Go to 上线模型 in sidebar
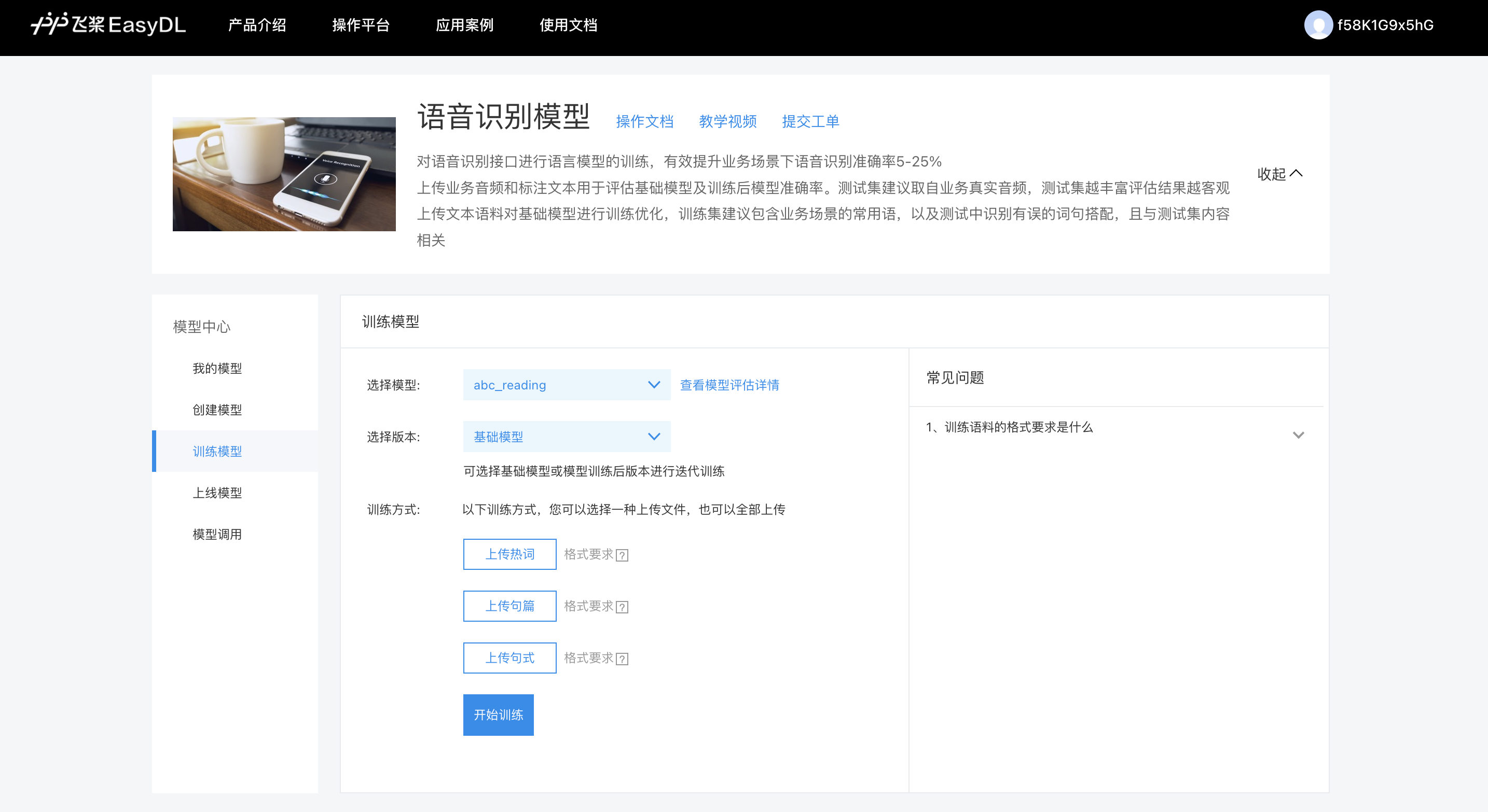This screenshot has width=1488, height=812. pyautogui.click(x=217, y=493)
